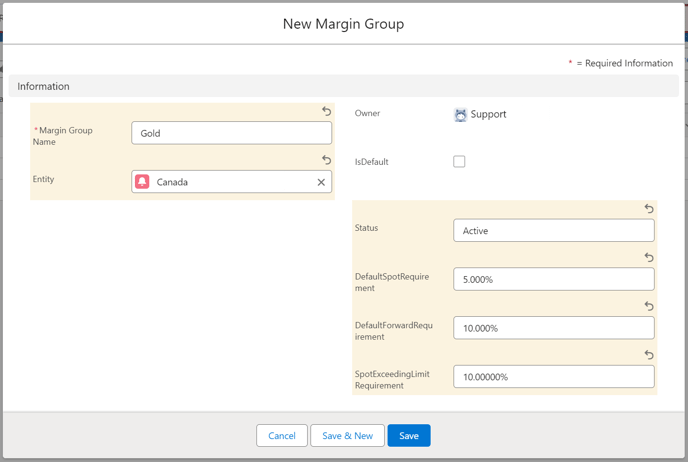The height and width of the screenshot is (462, 688).
Task: Enable the IsDefault checkbox
Action: (459, 161)
